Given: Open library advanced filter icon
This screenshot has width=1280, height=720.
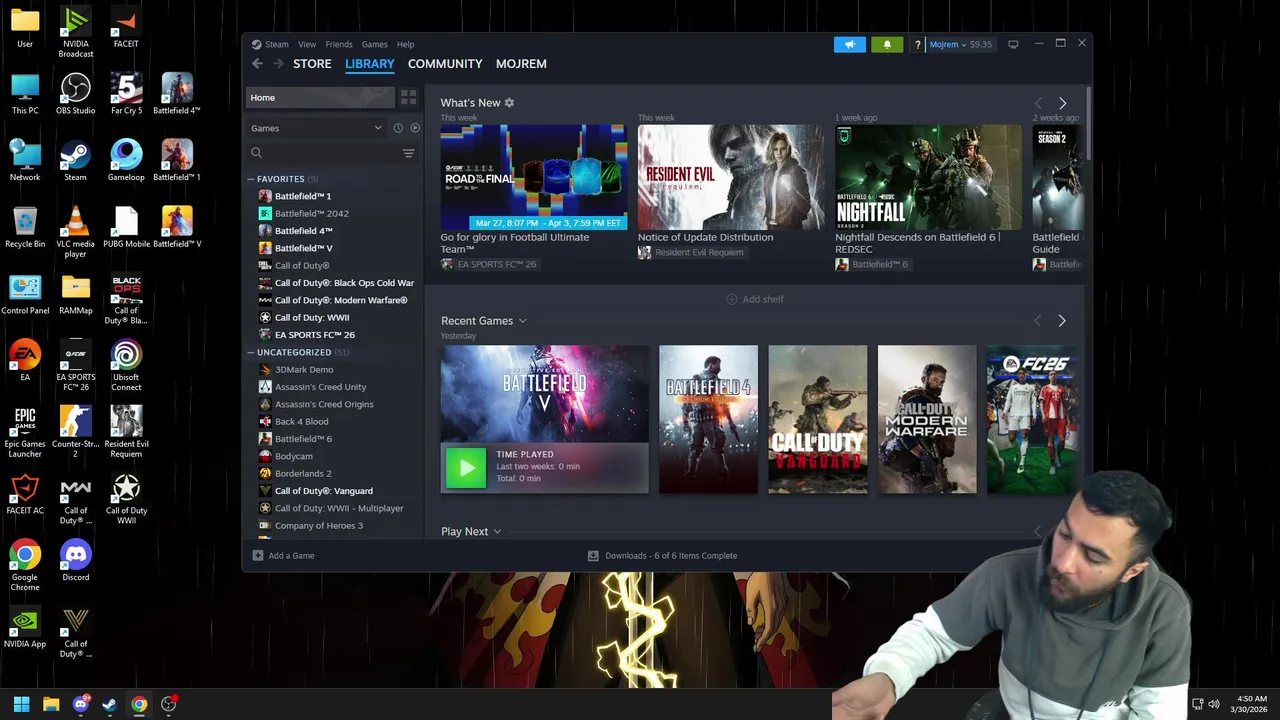Looking at the screenshot, I should pos(408,153).
